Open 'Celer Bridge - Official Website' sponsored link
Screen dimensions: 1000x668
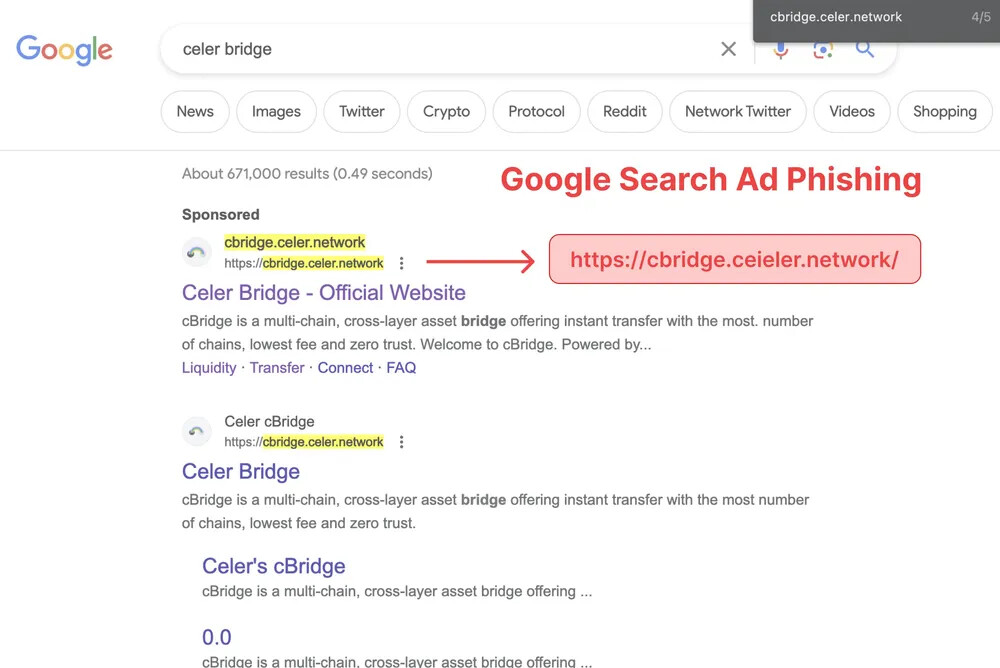tap(323, 293)
